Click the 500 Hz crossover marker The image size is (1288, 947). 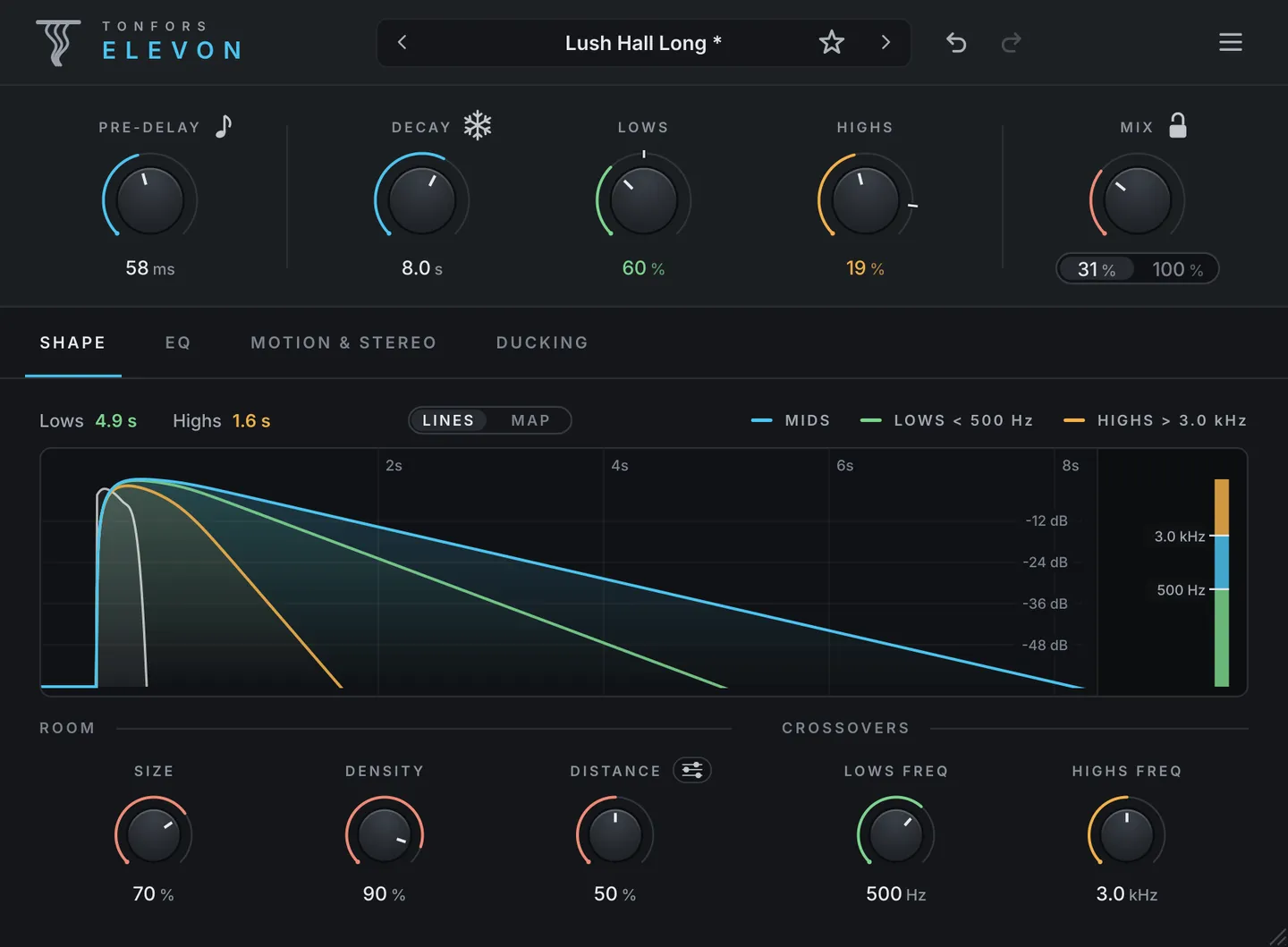pos(1192,590)
